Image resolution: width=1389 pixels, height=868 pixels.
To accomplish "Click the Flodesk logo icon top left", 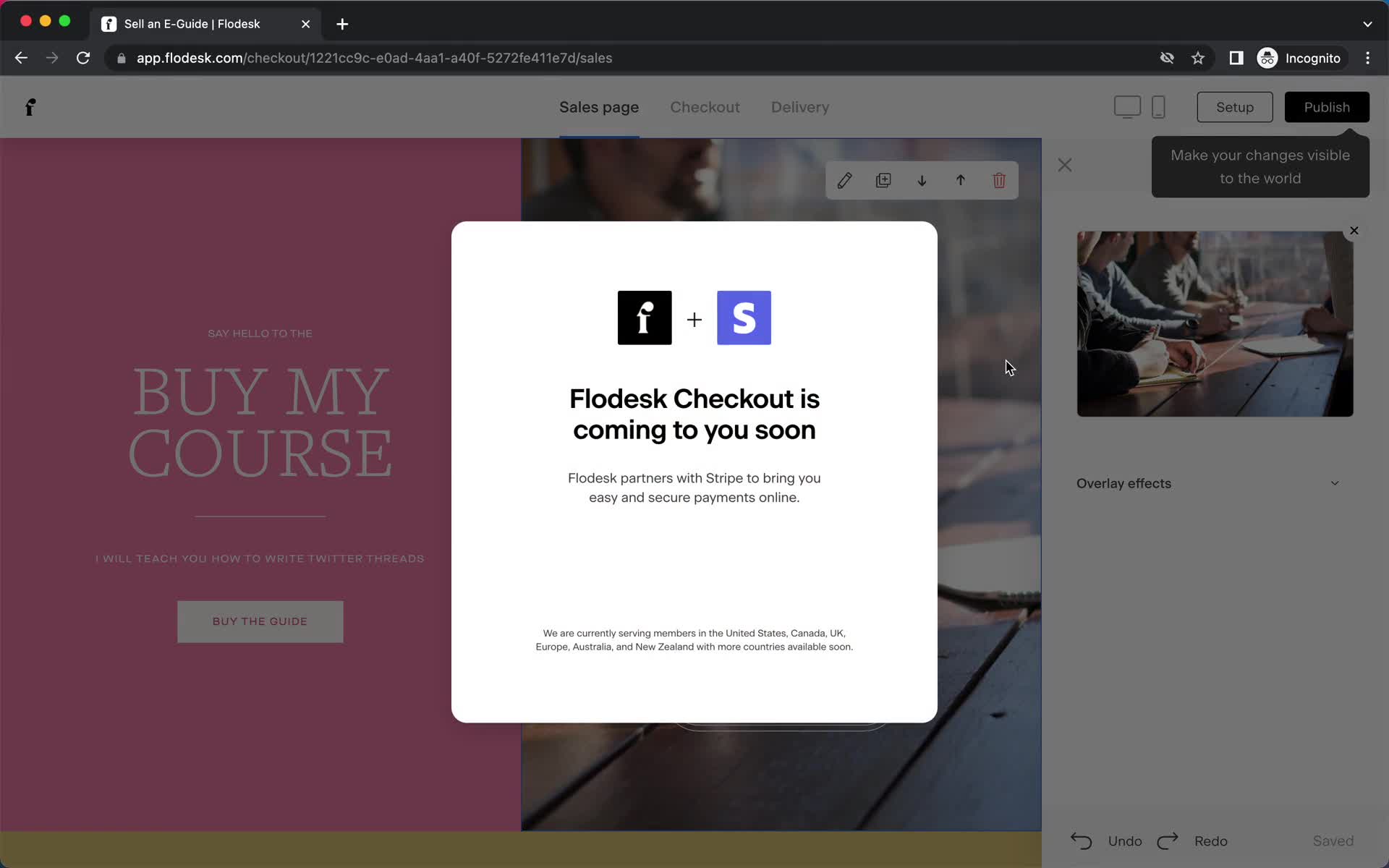I will 30,107.
